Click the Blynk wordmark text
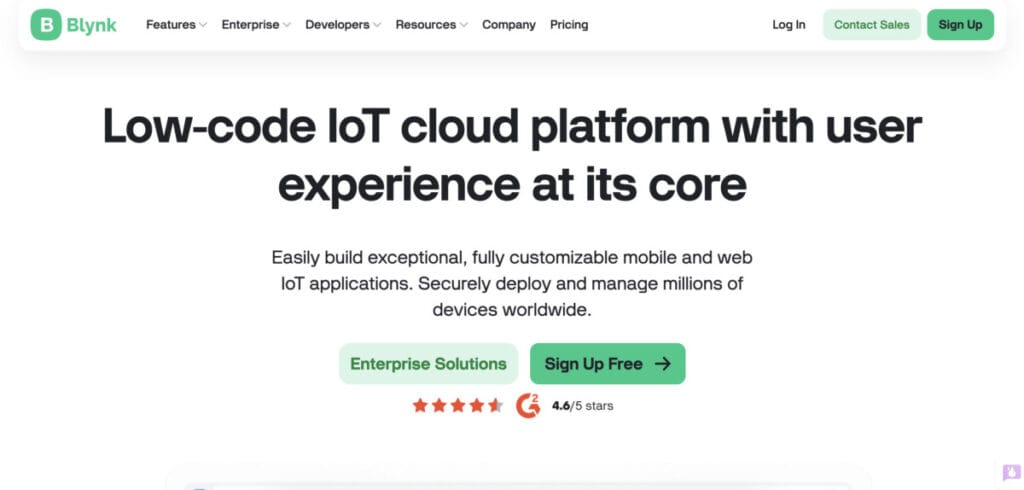The height and width of the screenshot is (490, 1024). coord(91,25)
